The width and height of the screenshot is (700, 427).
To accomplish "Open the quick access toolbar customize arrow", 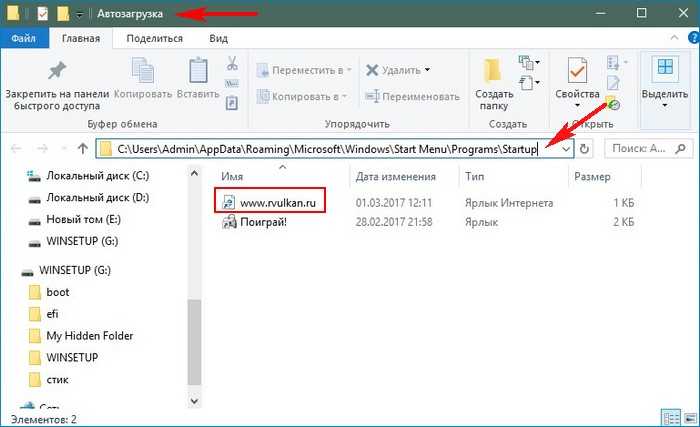I will [x=79, y=14].
